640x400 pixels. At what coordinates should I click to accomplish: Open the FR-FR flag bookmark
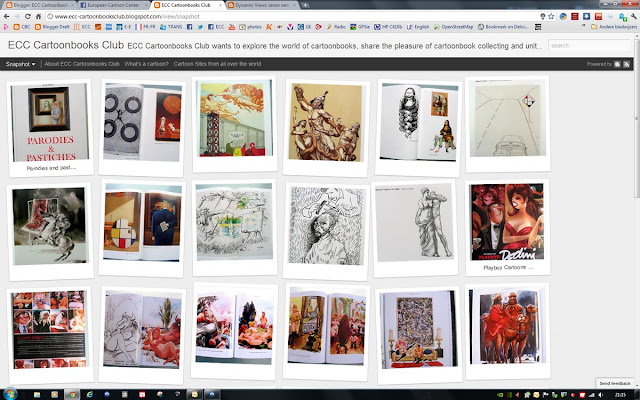145,27
